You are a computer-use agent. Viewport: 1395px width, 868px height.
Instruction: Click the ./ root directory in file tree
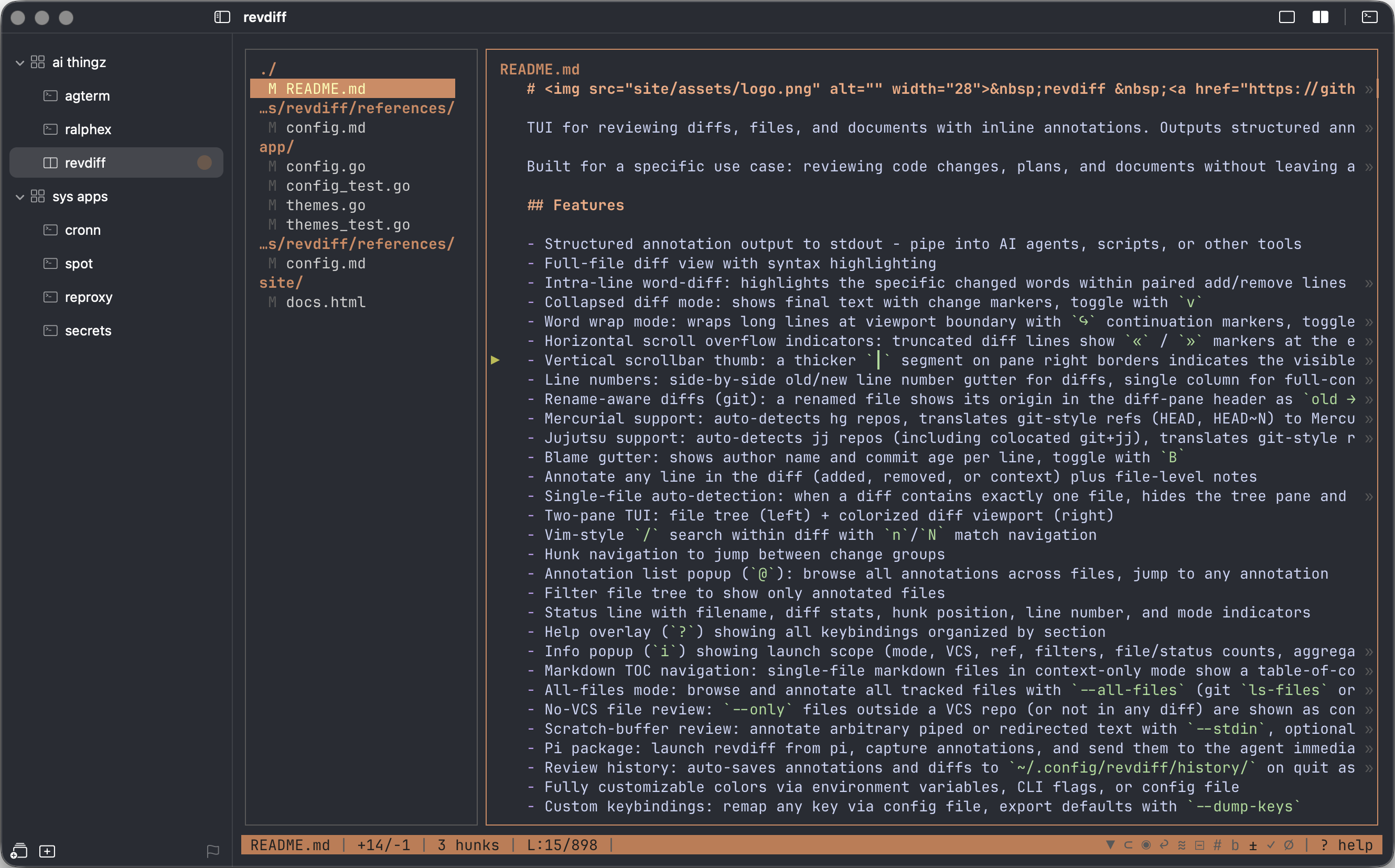[x=268, y=70]
